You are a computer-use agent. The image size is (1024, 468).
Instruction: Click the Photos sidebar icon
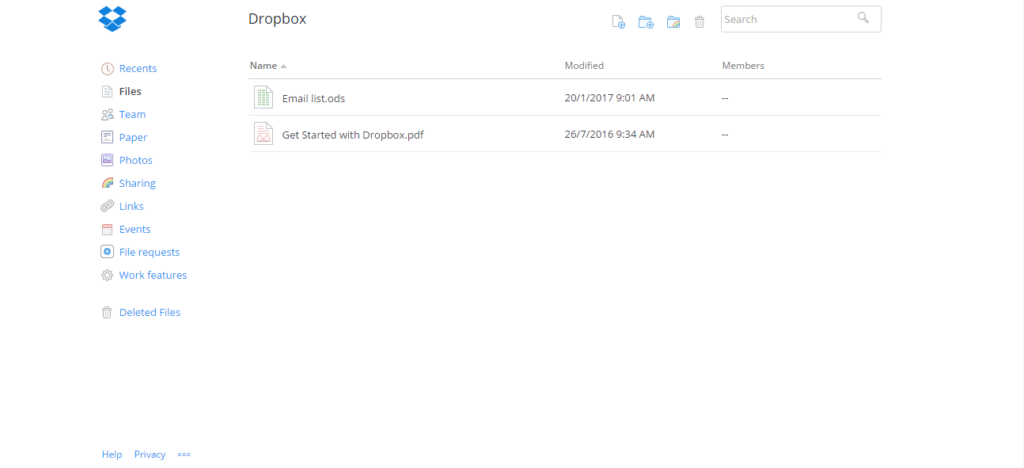click(107, 160)
